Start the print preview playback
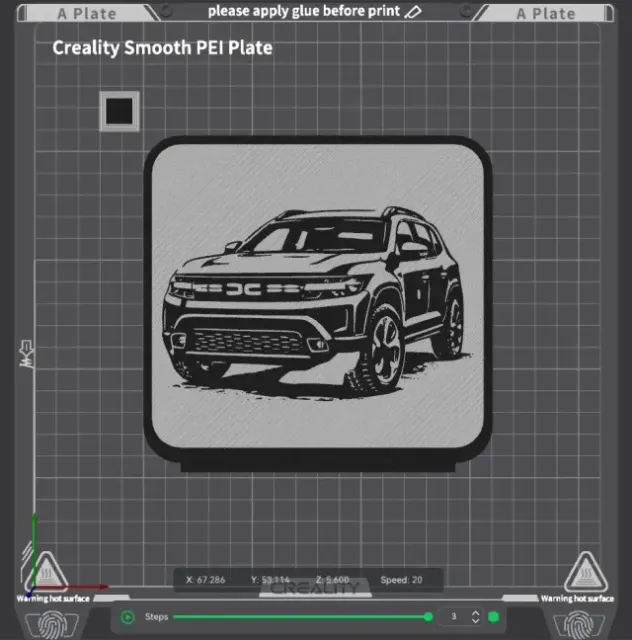The height and width of the screenshot is (640, 632). click(x=127, y=617)
